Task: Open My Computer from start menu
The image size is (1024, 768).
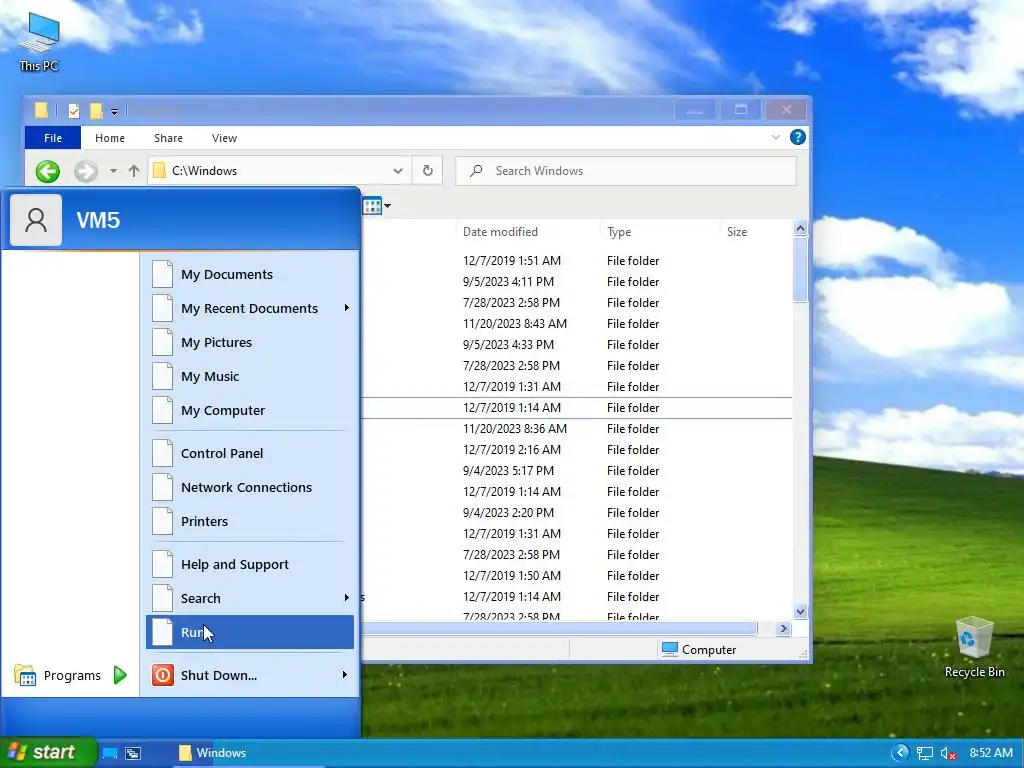Action: pyautogui.click(x=250, y=410)
